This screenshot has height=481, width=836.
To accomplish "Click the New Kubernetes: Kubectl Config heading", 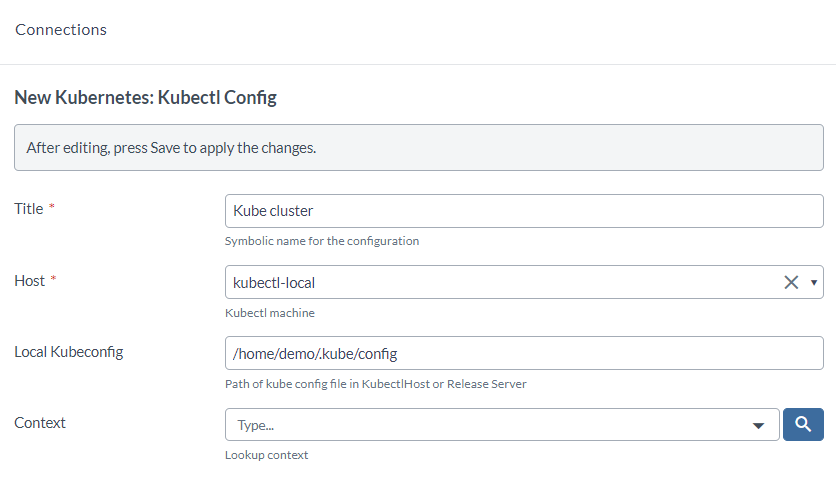I will [x=145, y=98].
